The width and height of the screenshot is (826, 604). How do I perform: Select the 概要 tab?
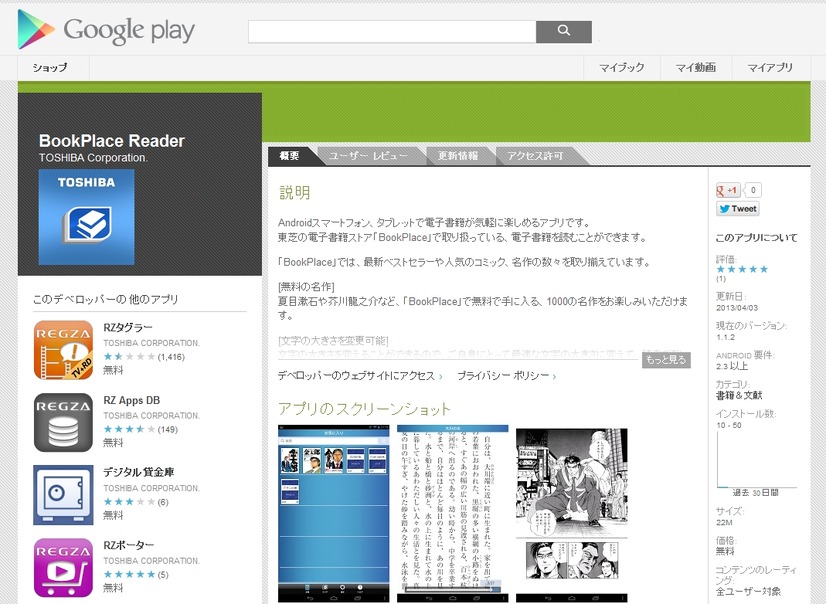click(290, 156)
